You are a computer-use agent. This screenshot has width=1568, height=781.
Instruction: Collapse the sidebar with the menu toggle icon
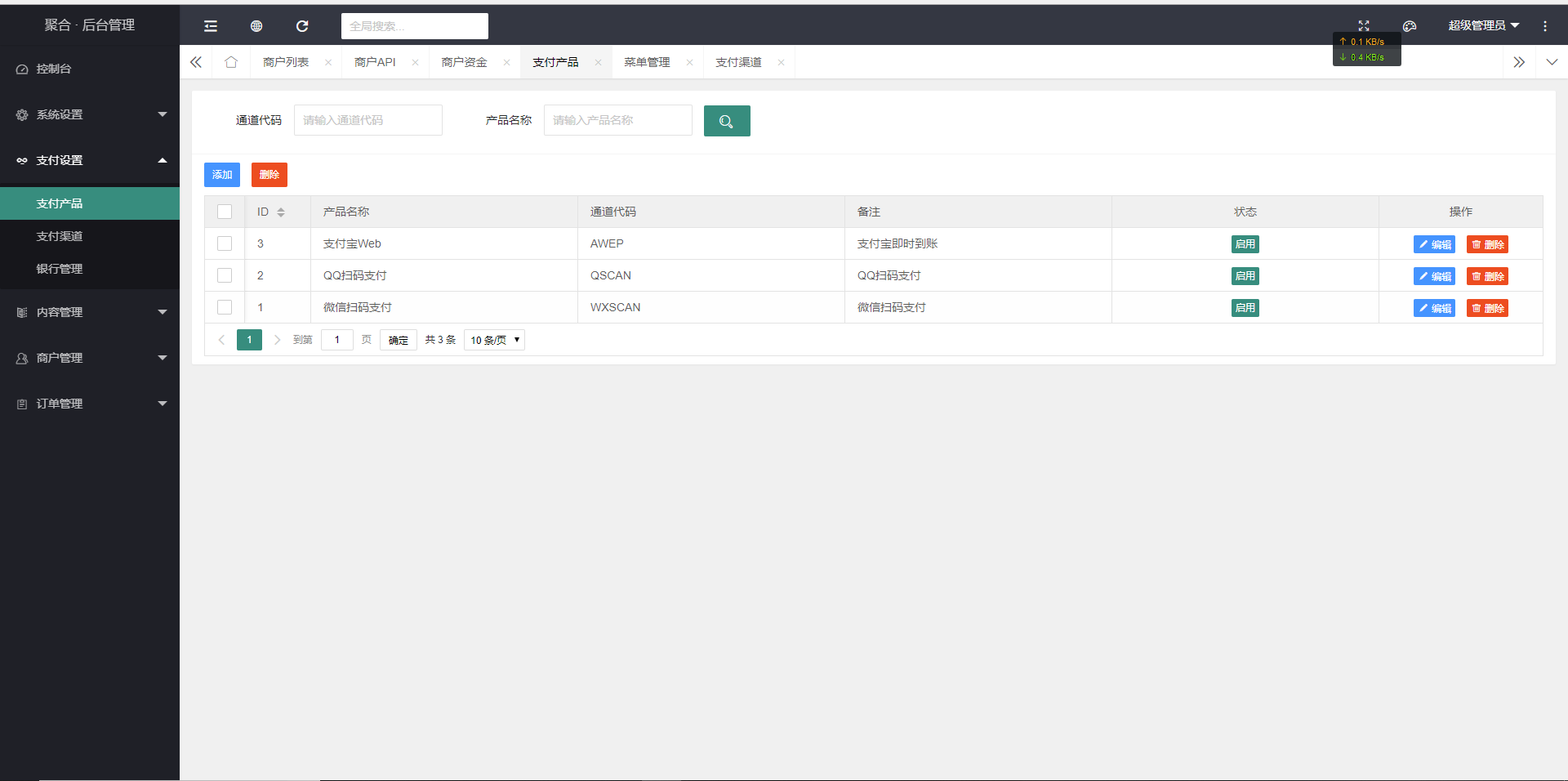click(x=211, y=26)
